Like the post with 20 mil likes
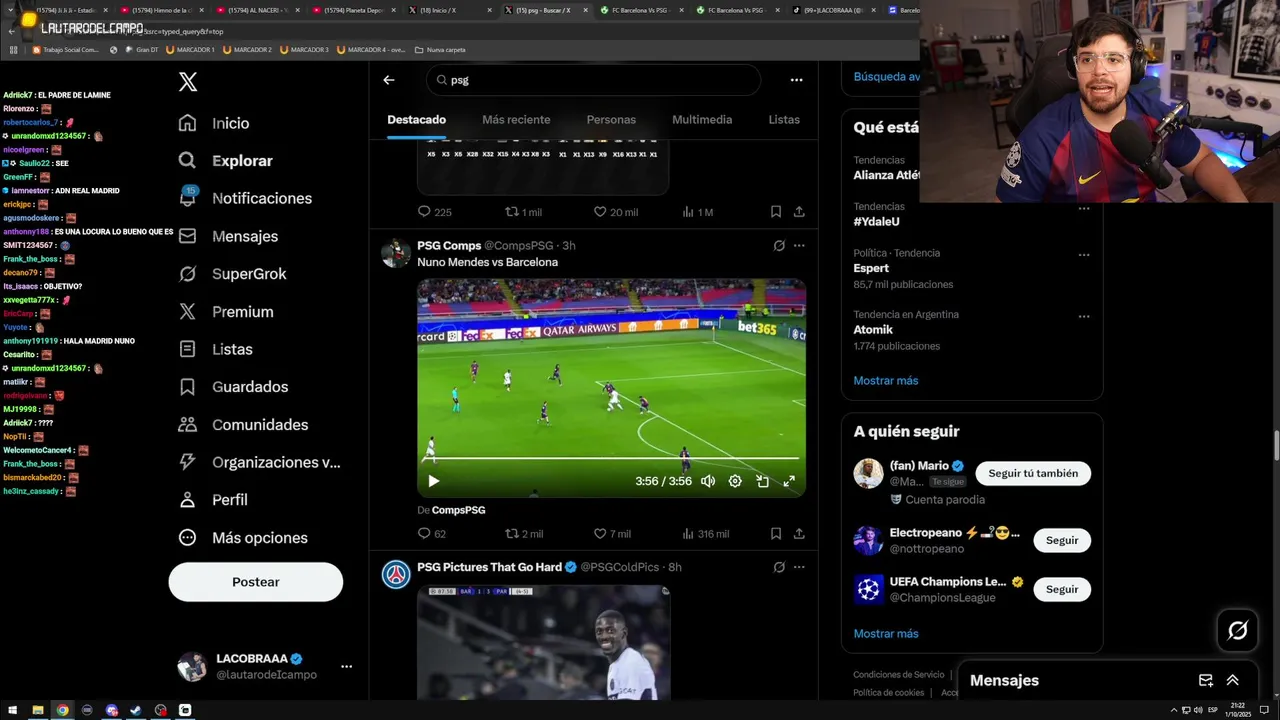This screenshot has width=1280, height=720. coord(615,212)
